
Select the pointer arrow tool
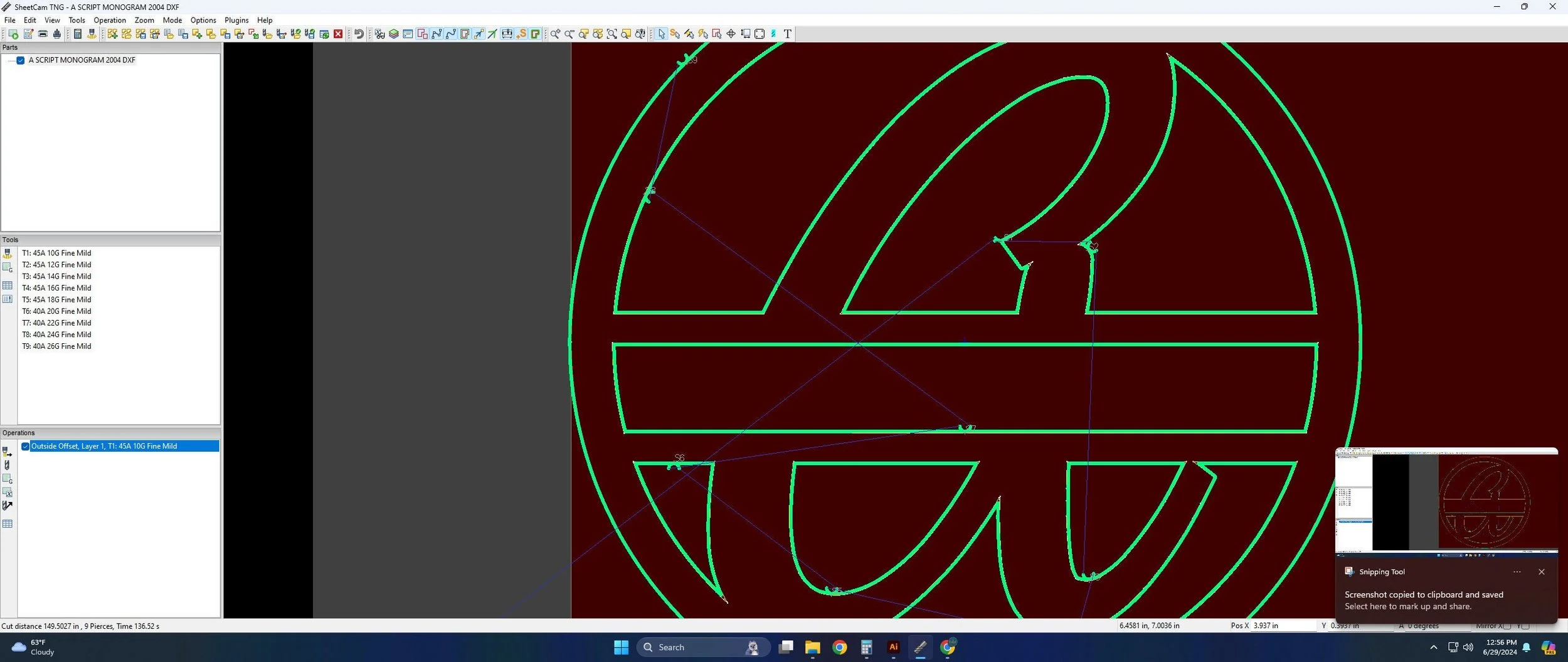click(661, 34)
